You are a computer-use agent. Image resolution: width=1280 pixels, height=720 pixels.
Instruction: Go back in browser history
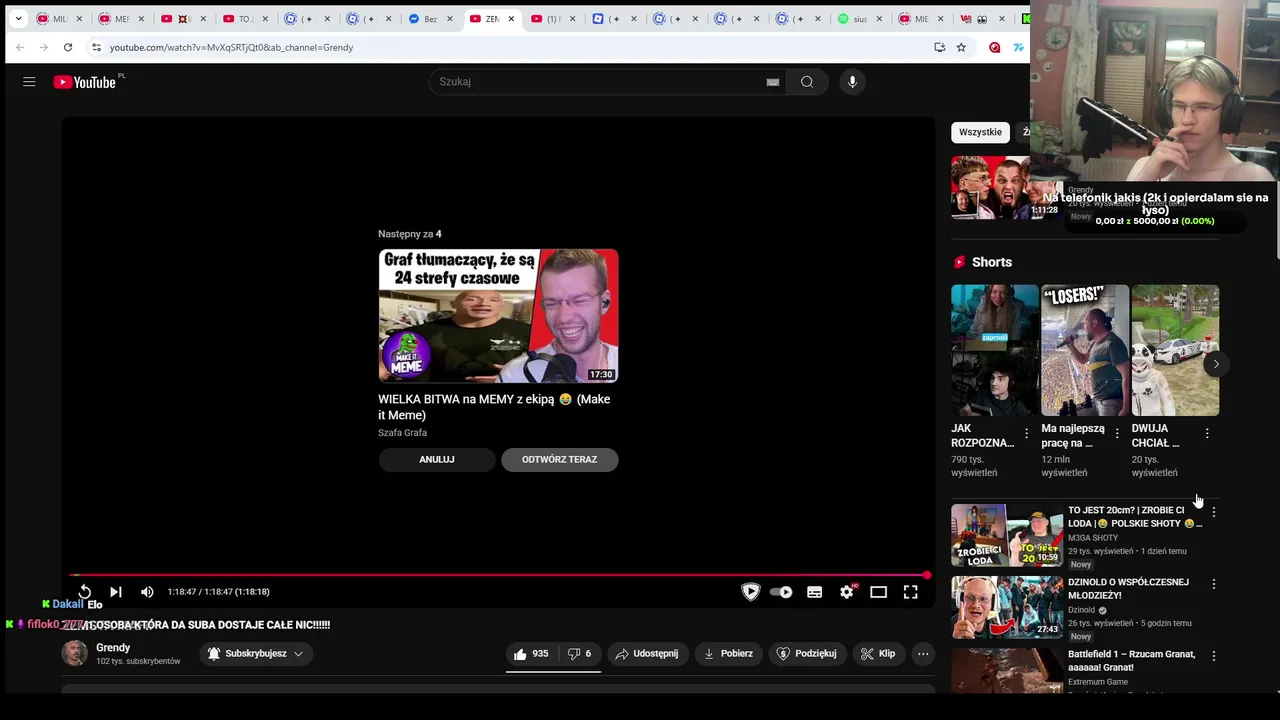coord(20,47)
